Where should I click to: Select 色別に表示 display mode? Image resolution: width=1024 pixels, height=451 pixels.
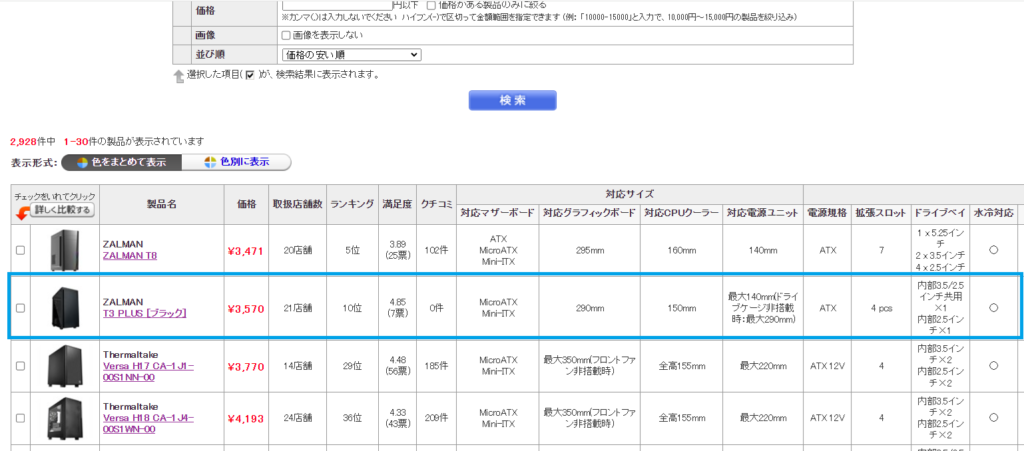[236, 162]
